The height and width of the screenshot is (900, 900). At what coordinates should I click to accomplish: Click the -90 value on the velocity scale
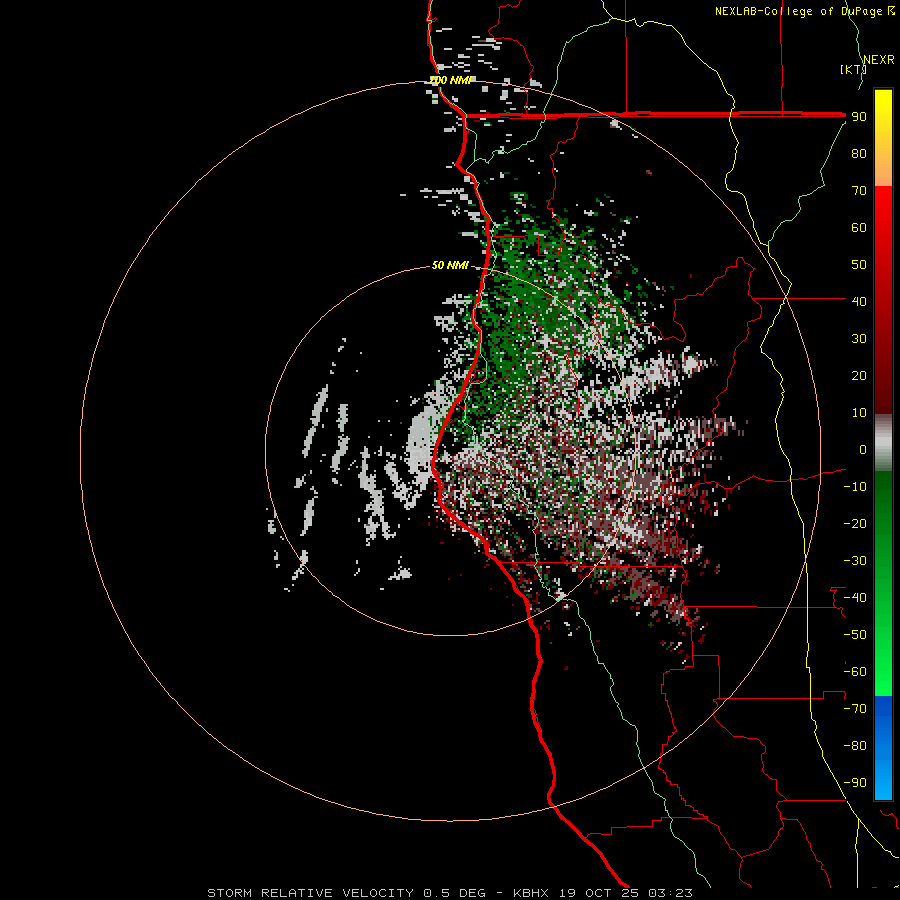tap(855, 783)
